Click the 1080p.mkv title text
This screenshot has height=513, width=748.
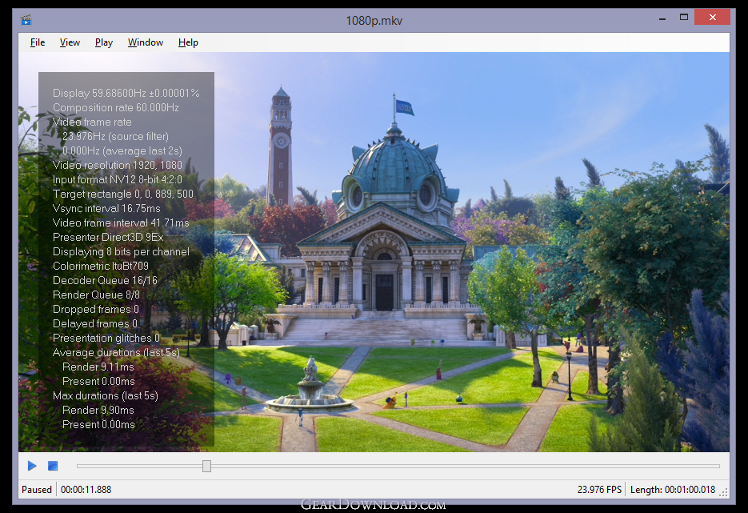pos(374,21)
